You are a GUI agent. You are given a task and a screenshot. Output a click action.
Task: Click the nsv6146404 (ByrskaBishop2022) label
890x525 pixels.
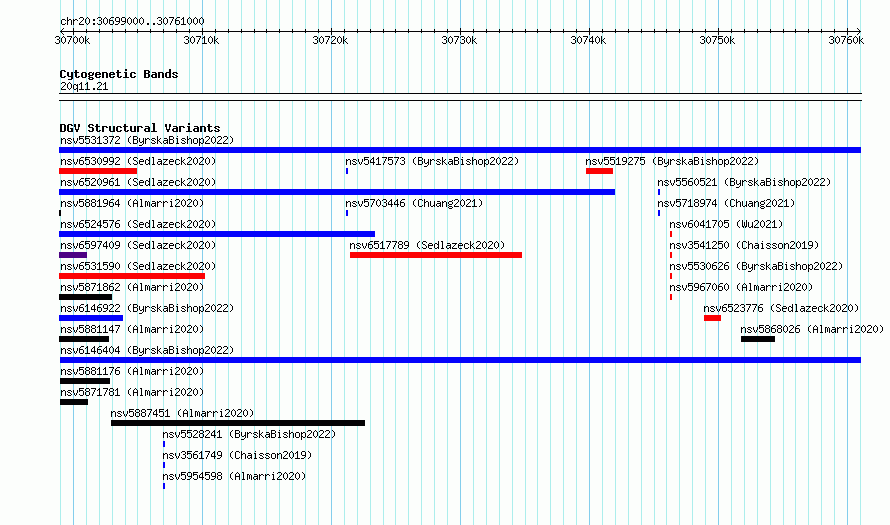coord(147,350)
